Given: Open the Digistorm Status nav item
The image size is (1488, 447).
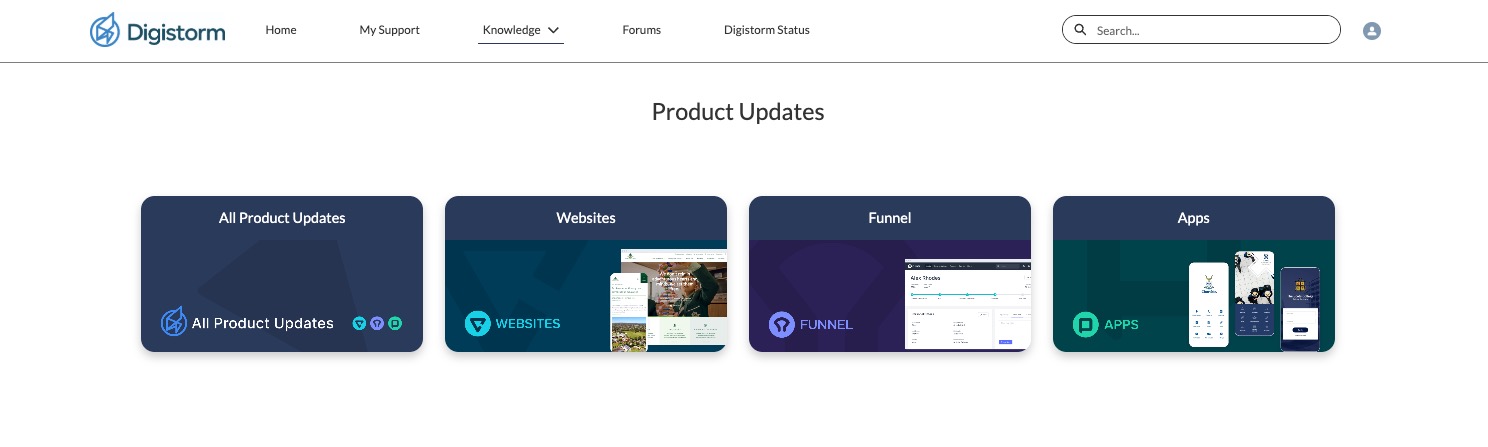Looking at the screenshot, I should click(767, 30).
